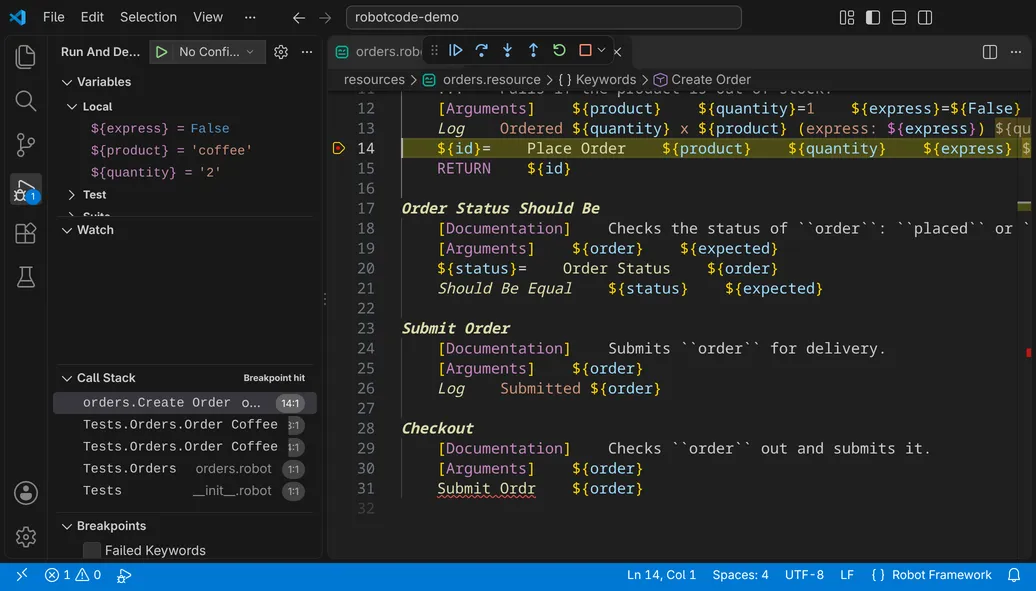
Task: Step Into in the debug toolbar
Action: pos(507,50)
